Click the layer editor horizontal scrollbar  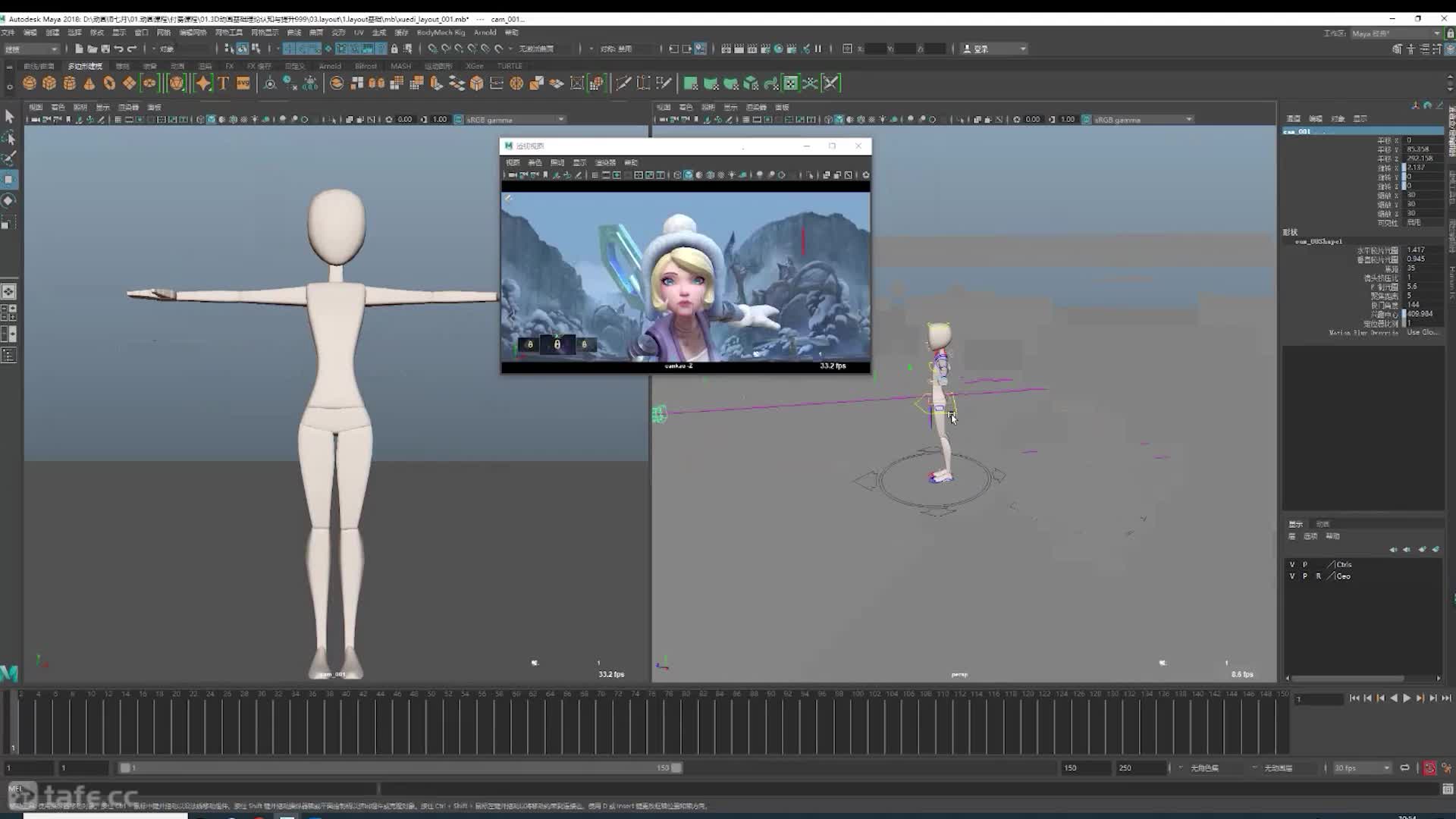point(1348,678)
